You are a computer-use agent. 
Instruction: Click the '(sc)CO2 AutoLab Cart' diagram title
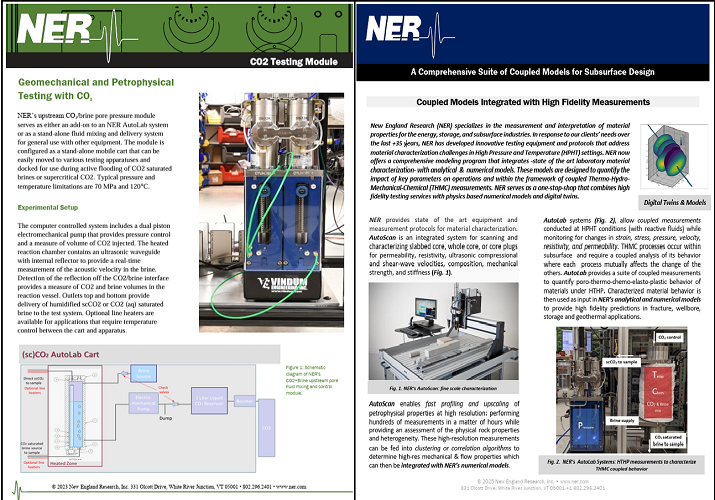point(60,354)
